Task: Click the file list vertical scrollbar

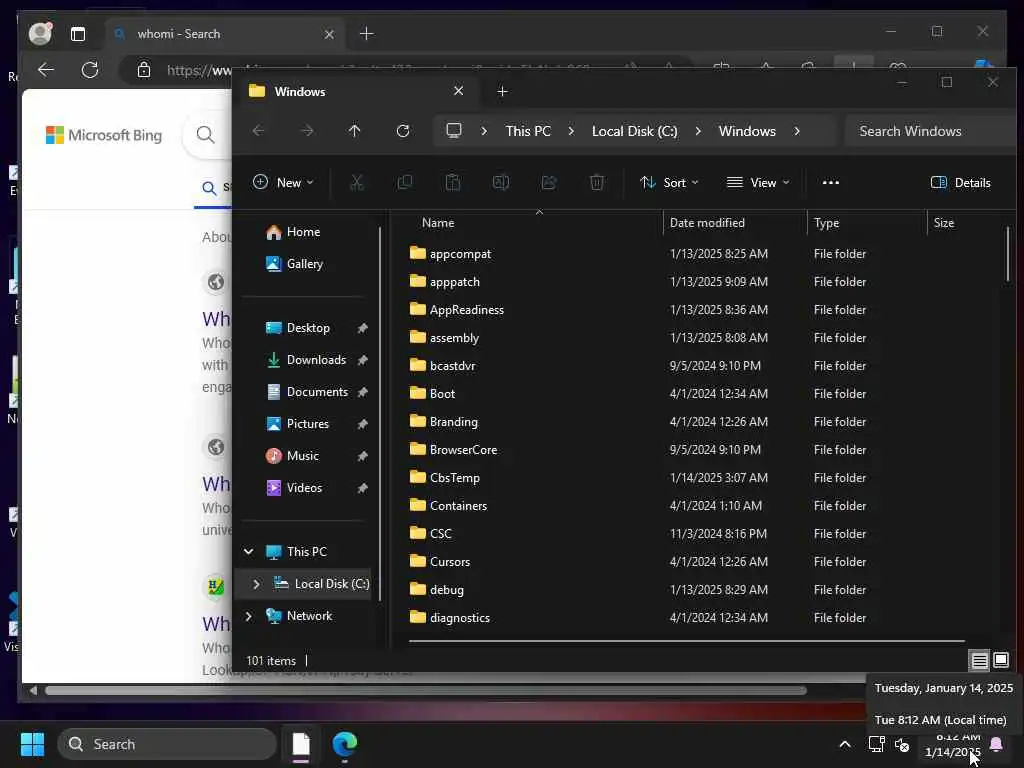Action: coord(1008,255)
